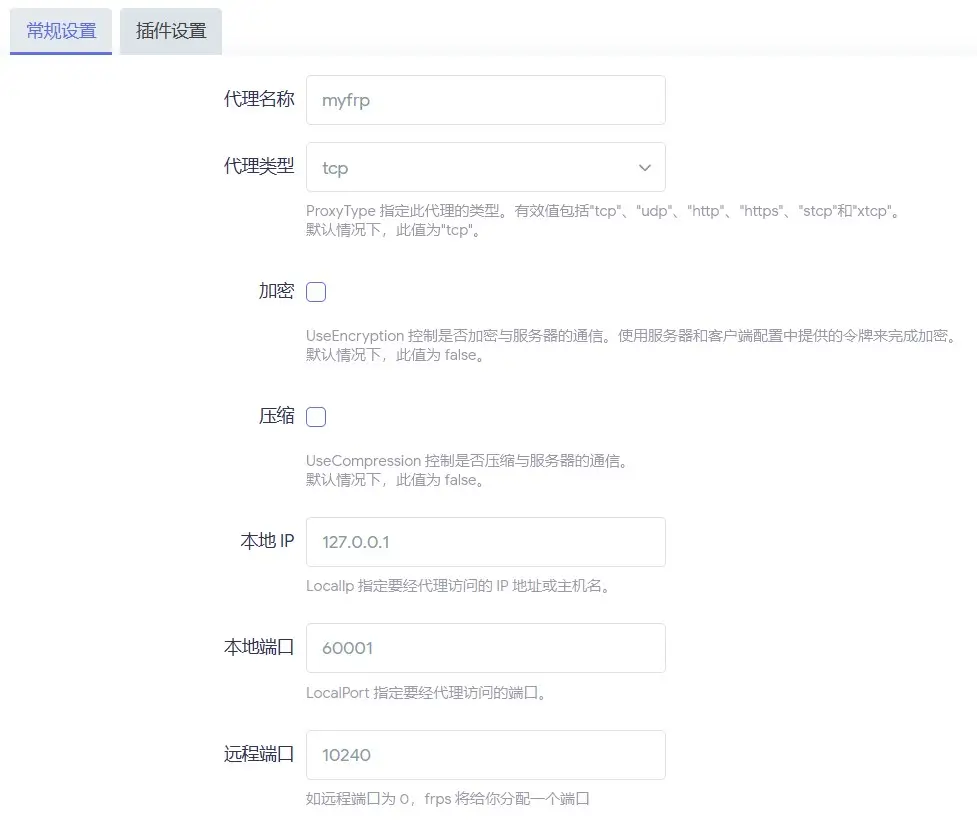Switch to the 常规设置 tab
Viewport: 977px width, 822px height.
61,31
